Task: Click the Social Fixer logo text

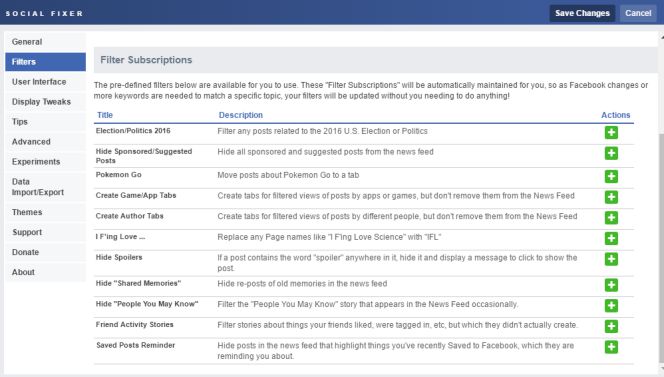Action: click(x=44, y=14)
